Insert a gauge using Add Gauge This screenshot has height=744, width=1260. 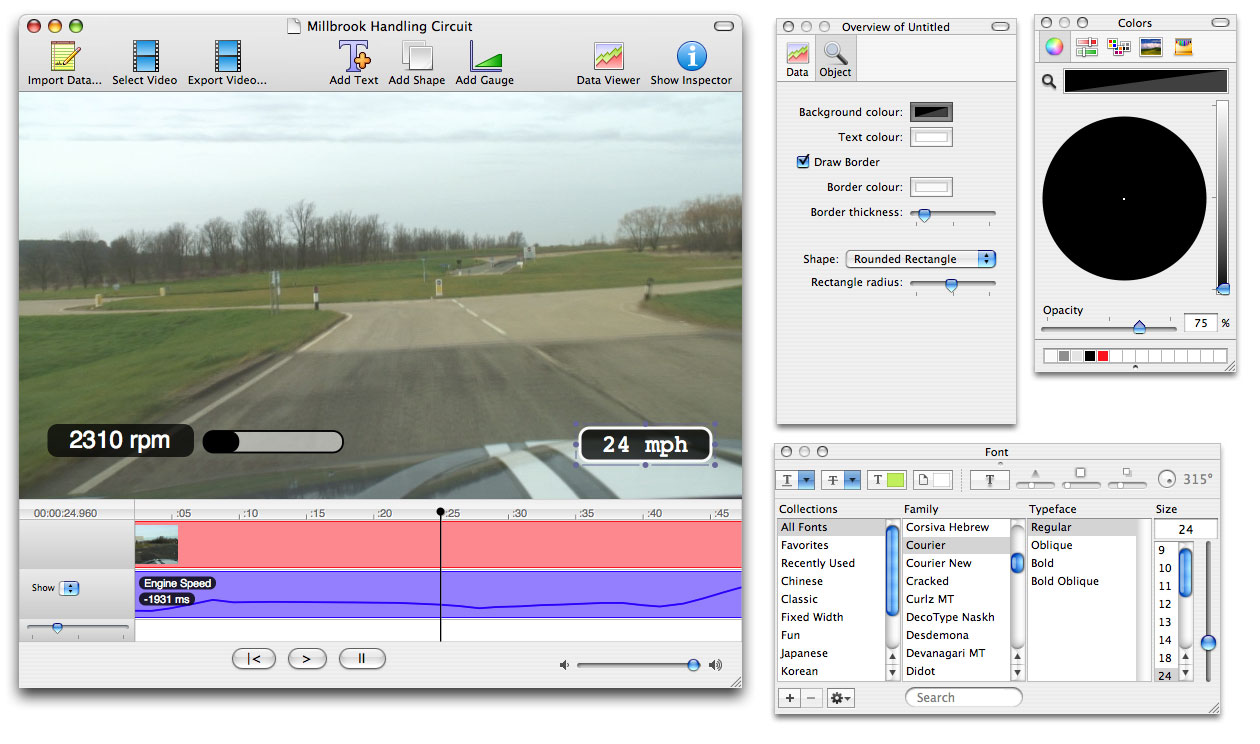point(485,56)
